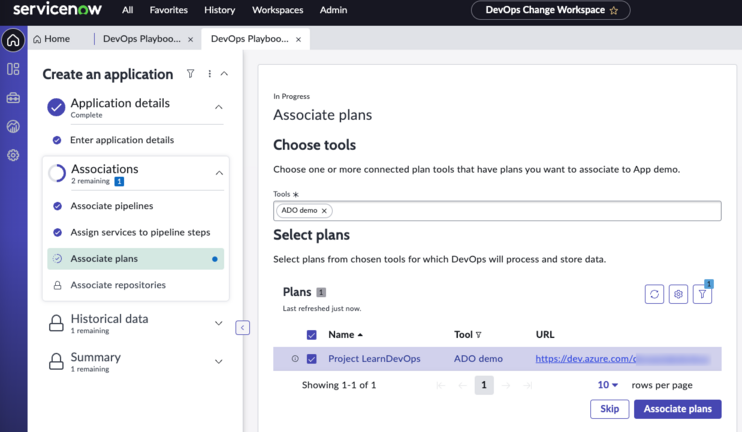Screen dimensions: 742x432
Task: Go to next page of Plans
Action: click(506, 386)
